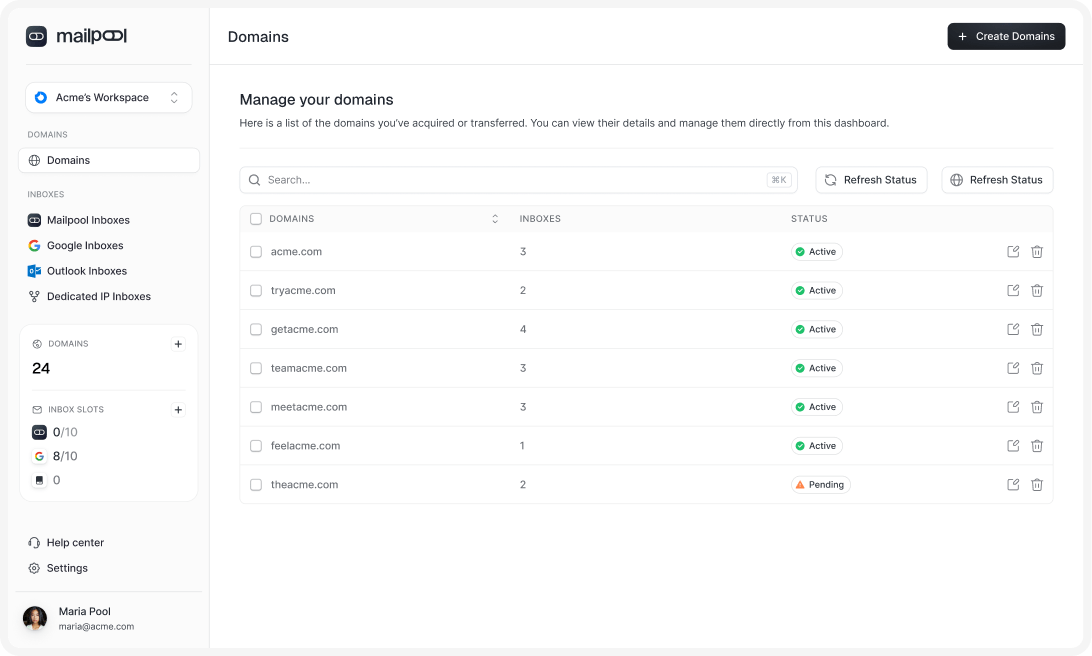This screenshot has height=656, width=1092.
Task: Edit the tryacme.com domain entry
Action: coord(1013,290)
